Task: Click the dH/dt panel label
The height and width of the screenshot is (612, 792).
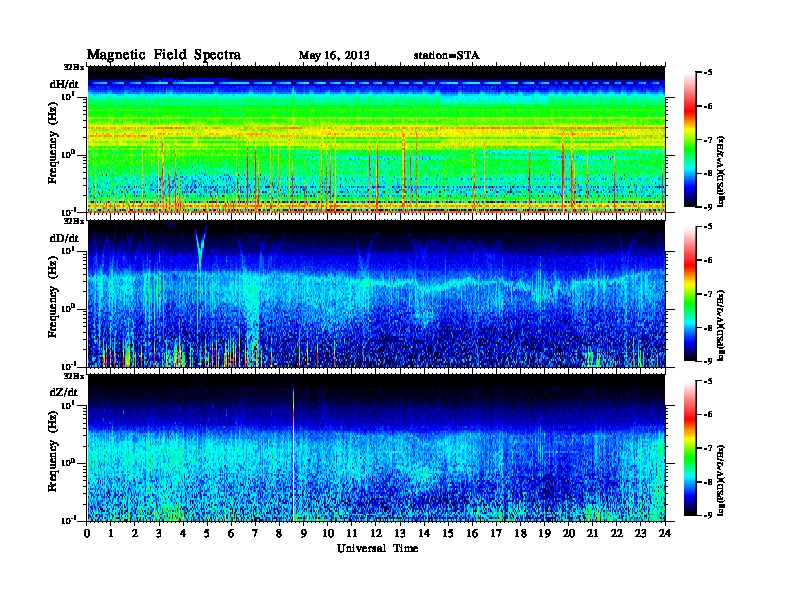Action: click(x=64, y=84)
